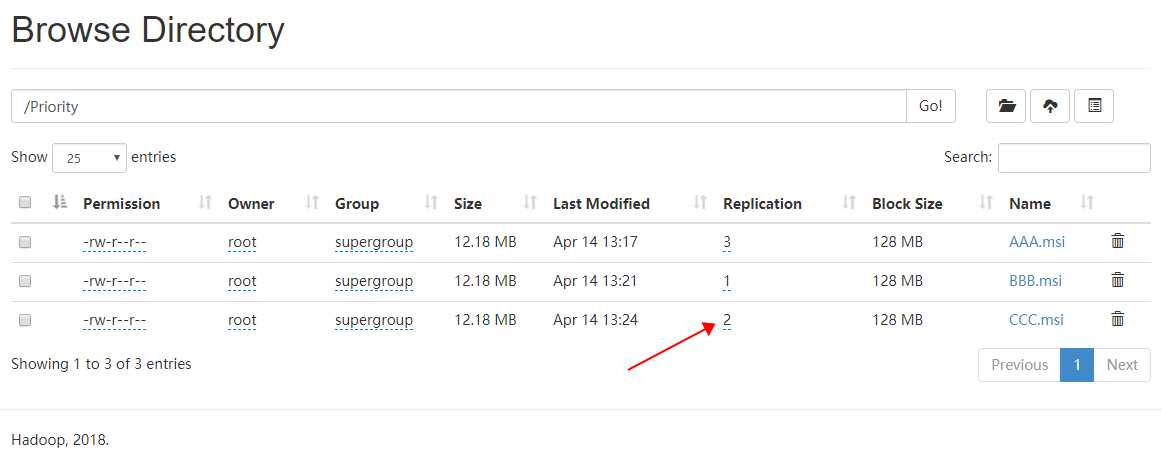The image size is (1162, 455).
Task: Sort by Last Modified column
Action: click(x=699, y=203)
